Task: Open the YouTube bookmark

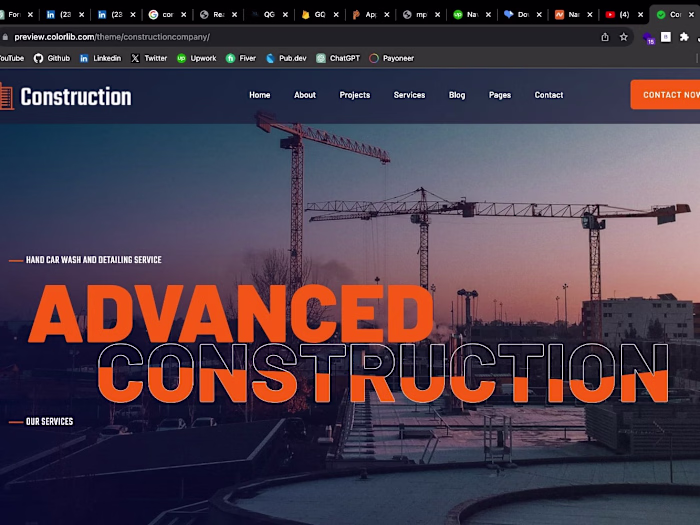Action: coord(12,58)
